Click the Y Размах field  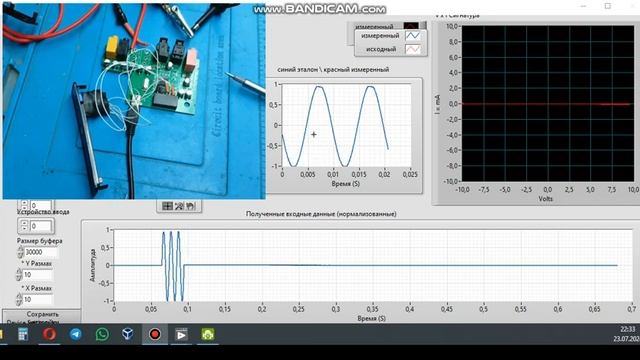point(38,275)
